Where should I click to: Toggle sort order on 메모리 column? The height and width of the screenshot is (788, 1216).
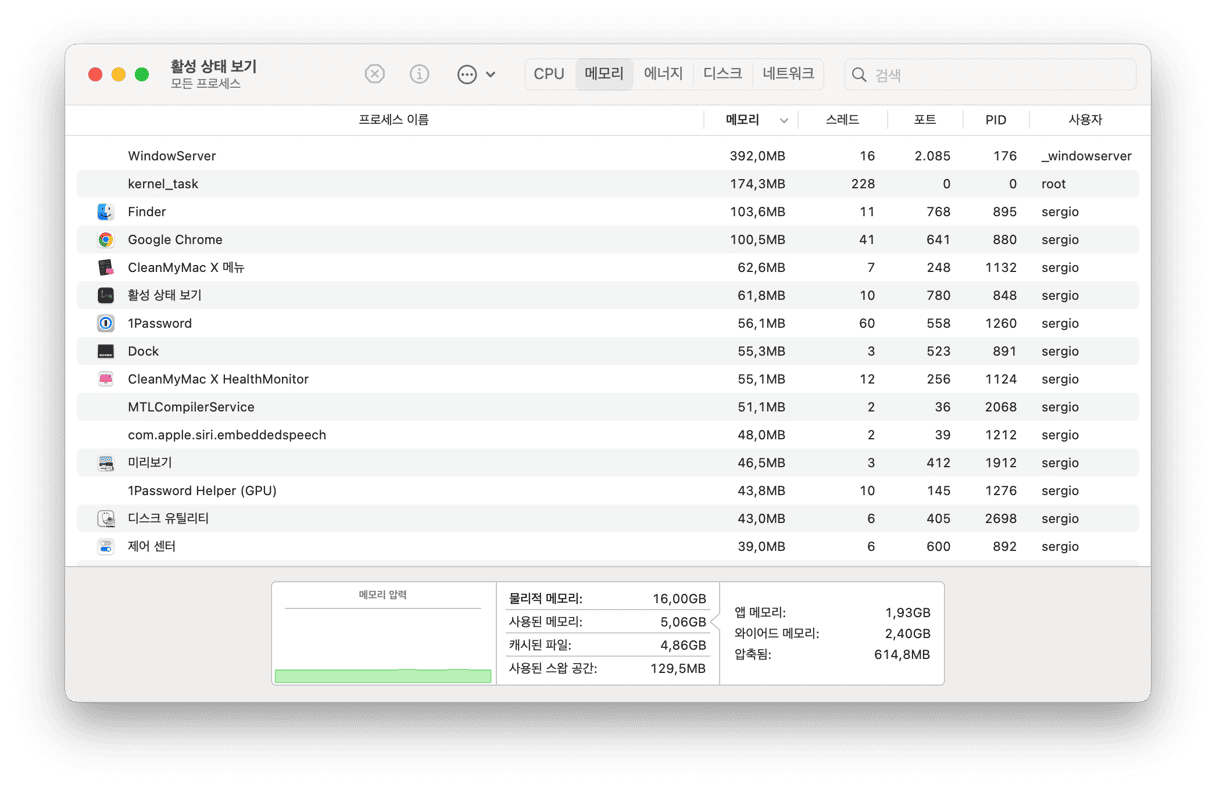coord(751,120)
